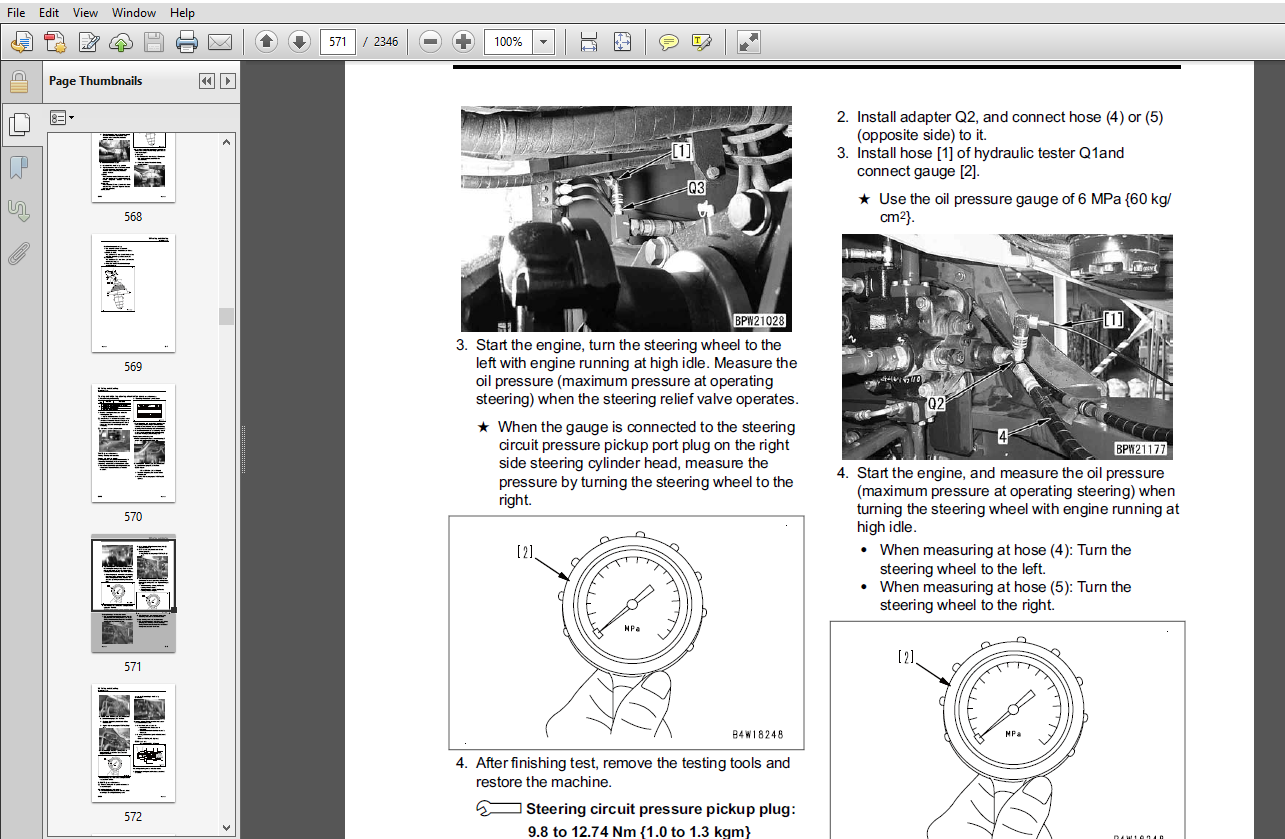This screenshot has width=1285, height=839.
Task: Open the Signatures panel icon
Action: pos(18,210)
